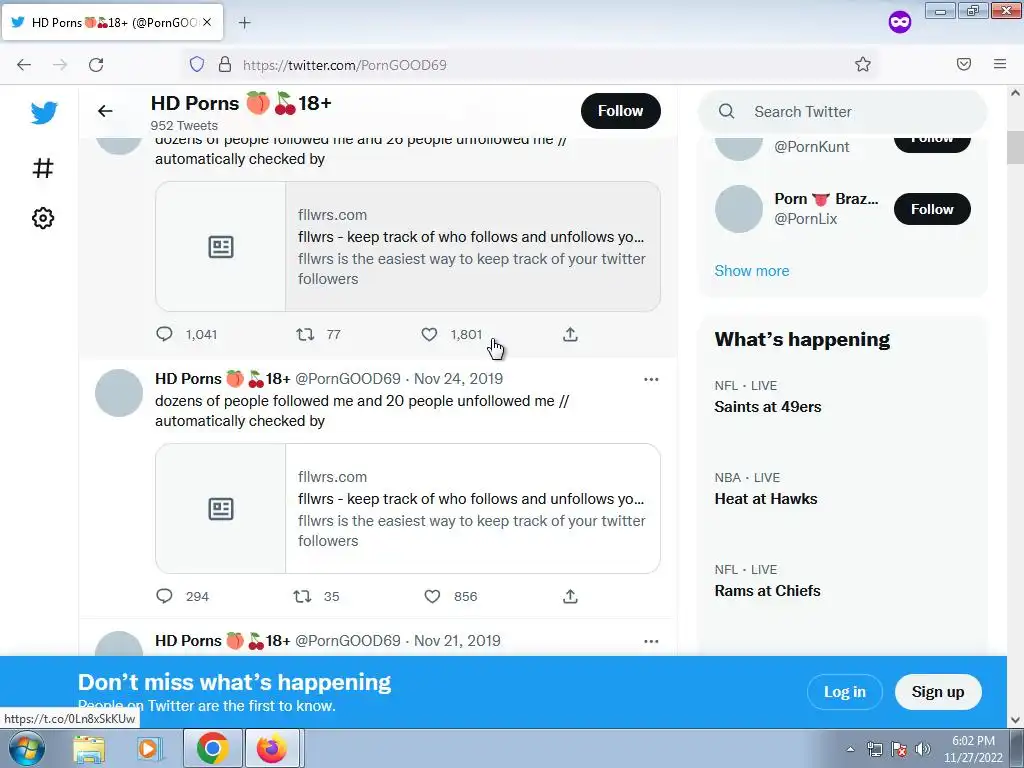Click the browser forward arrow
This screenshot has width=1024, height=768.
coord(60,65)
